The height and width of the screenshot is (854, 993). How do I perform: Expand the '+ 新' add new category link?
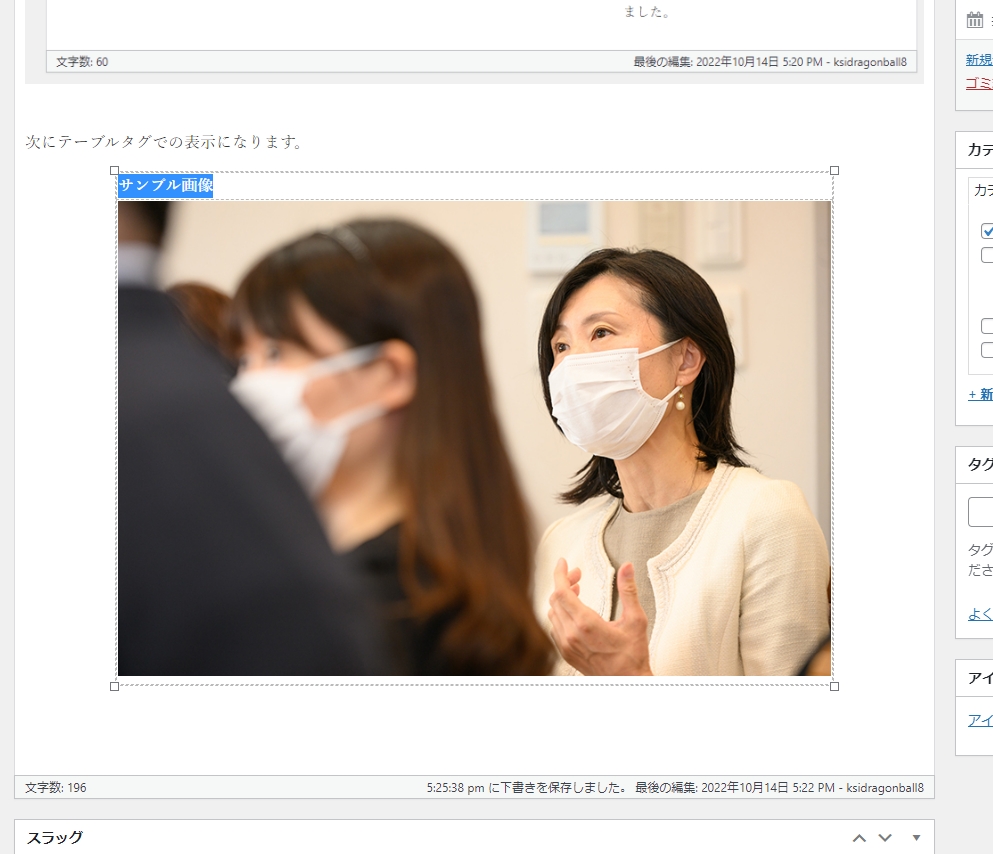[980, 395]
